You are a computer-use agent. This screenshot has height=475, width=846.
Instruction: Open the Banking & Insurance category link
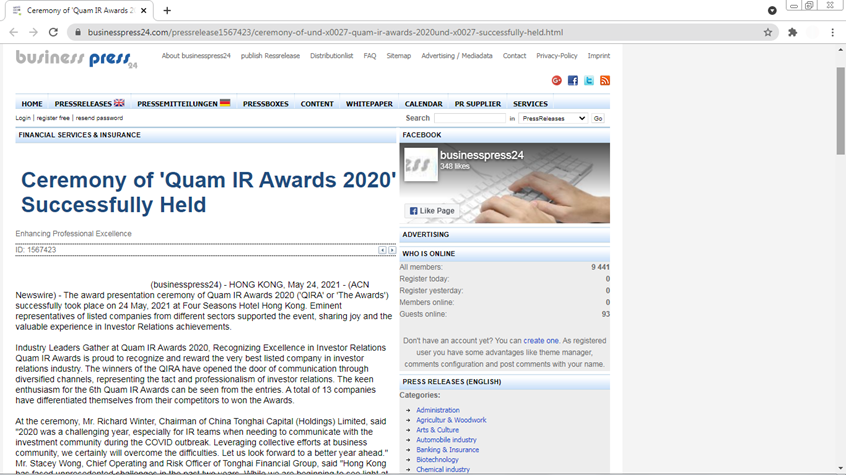click(447, 450)
